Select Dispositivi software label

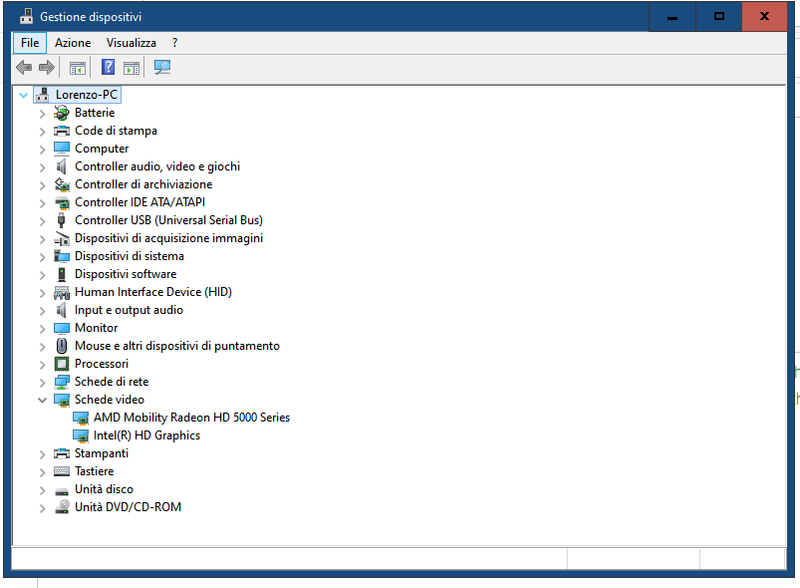[126, 274]
